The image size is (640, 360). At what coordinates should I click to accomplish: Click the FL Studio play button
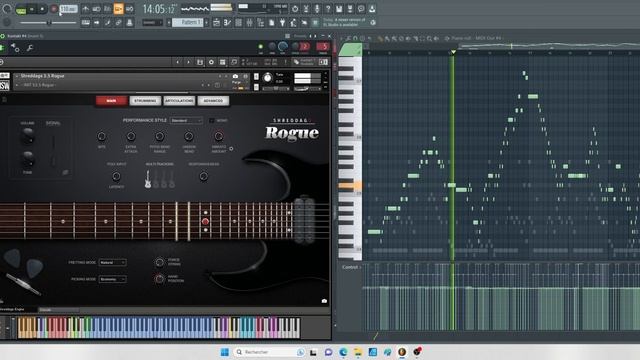[x=32, y=9]
